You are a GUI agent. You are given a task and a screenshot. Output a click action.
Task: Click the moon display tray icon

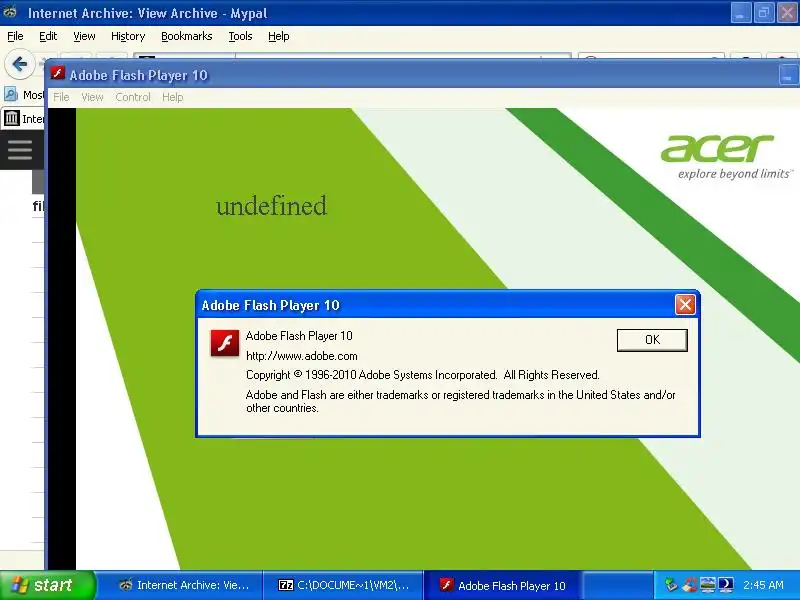point(726,585)
